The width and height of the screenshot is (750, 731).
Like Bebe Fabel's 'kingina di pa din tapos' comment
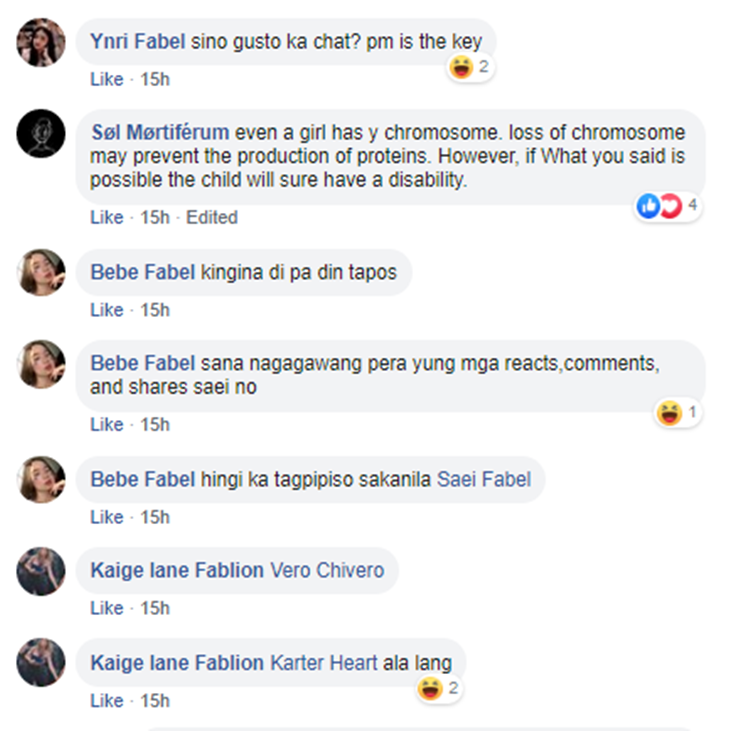106,310
